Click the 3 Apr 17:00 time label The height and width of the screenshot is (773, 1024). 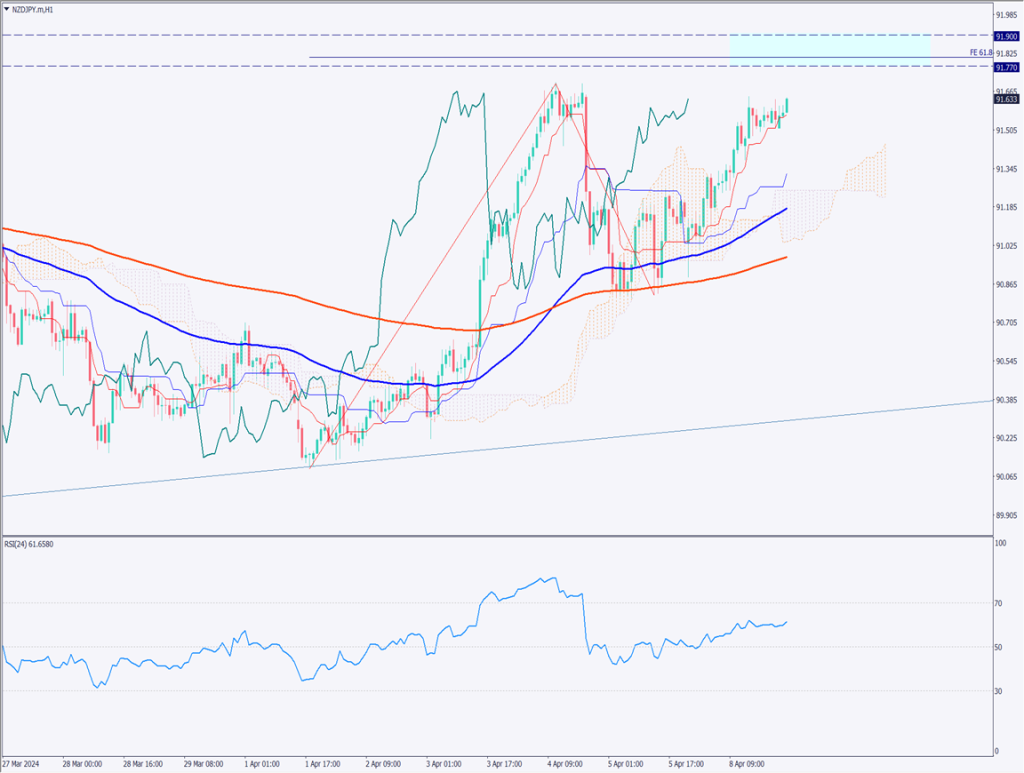pos(506,763)
